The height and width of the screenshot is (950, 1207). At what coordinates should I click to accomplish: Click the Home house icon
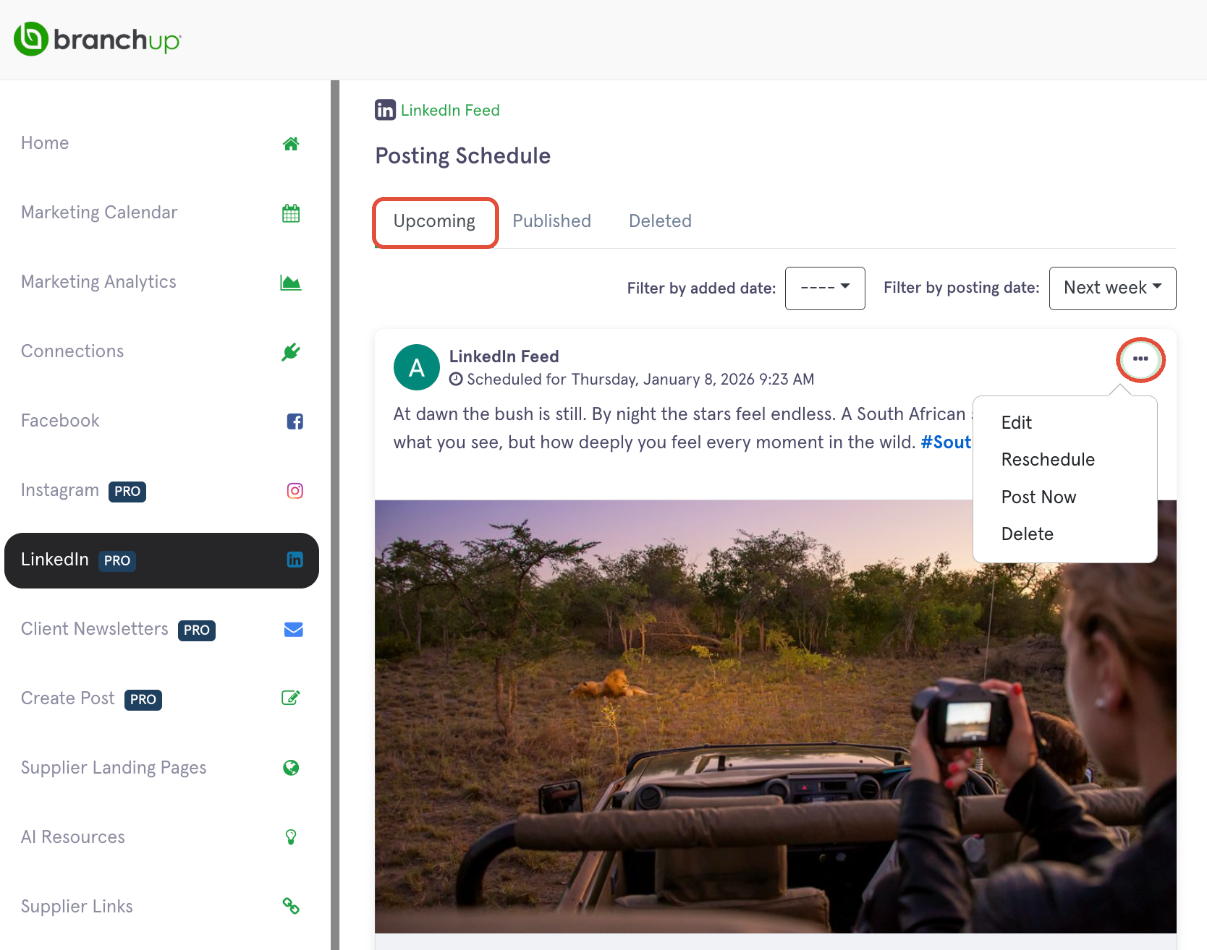point(291,143)
